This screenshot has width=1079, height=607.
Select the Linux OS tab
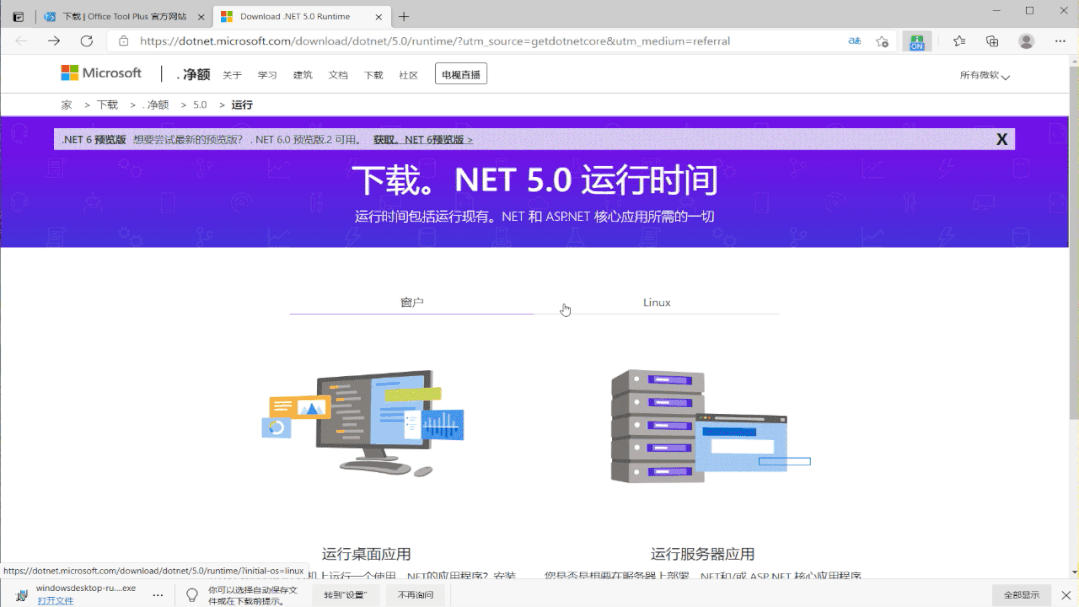[x=656, y=302]
